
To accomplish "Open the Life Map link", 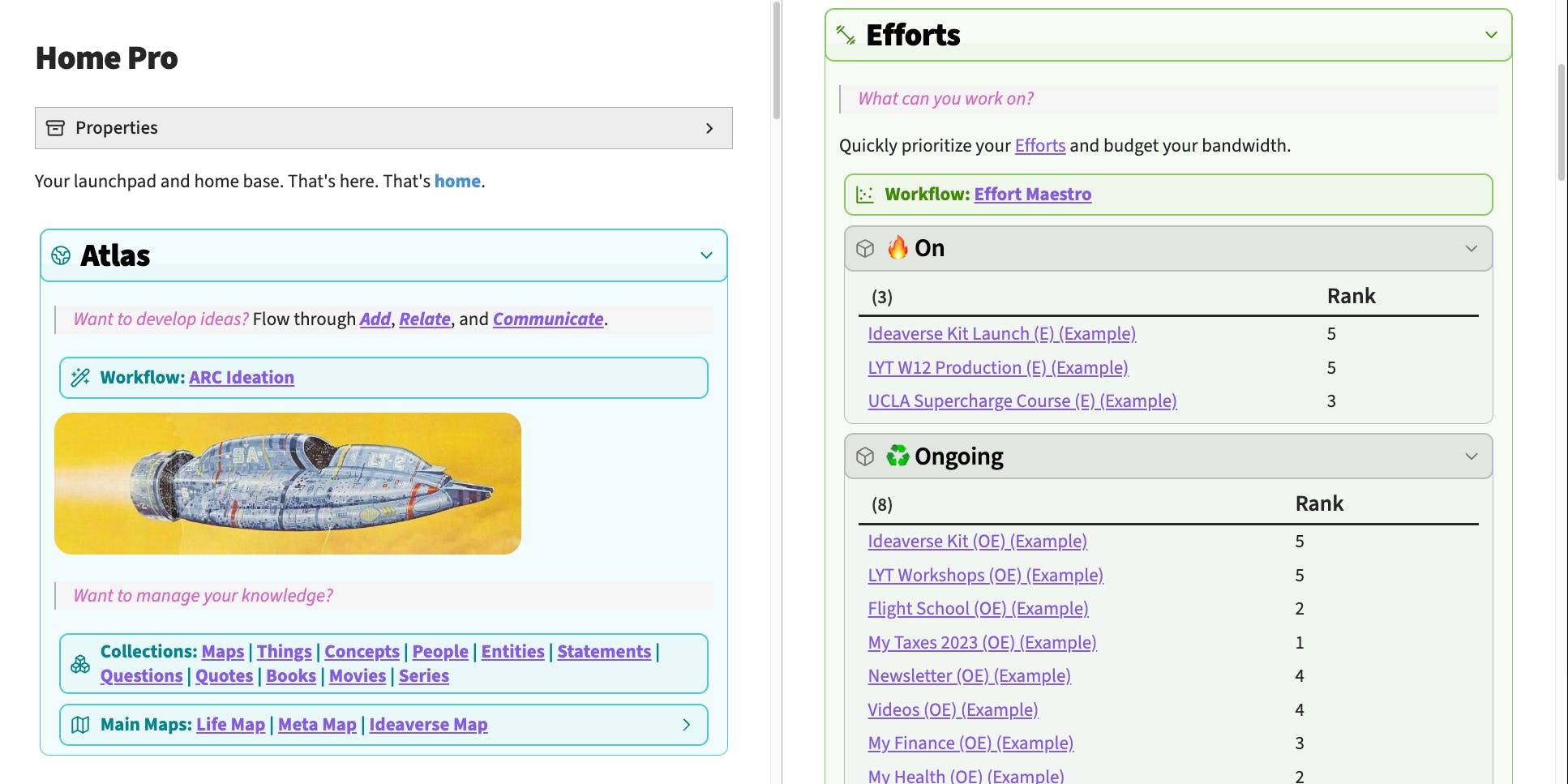I will (230, 725).
